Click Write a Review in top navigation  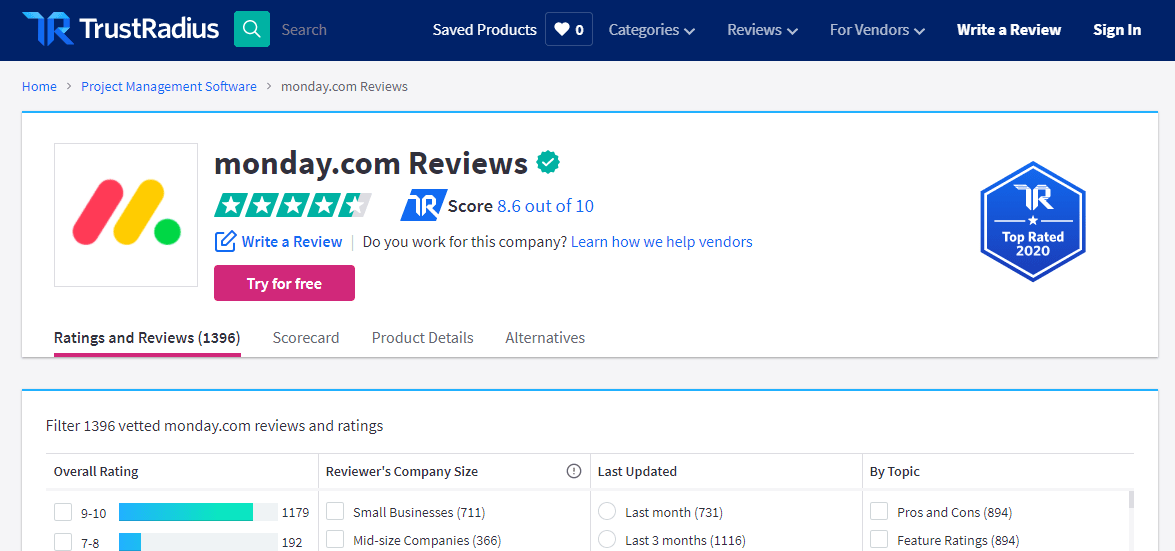click(1009, 30)
